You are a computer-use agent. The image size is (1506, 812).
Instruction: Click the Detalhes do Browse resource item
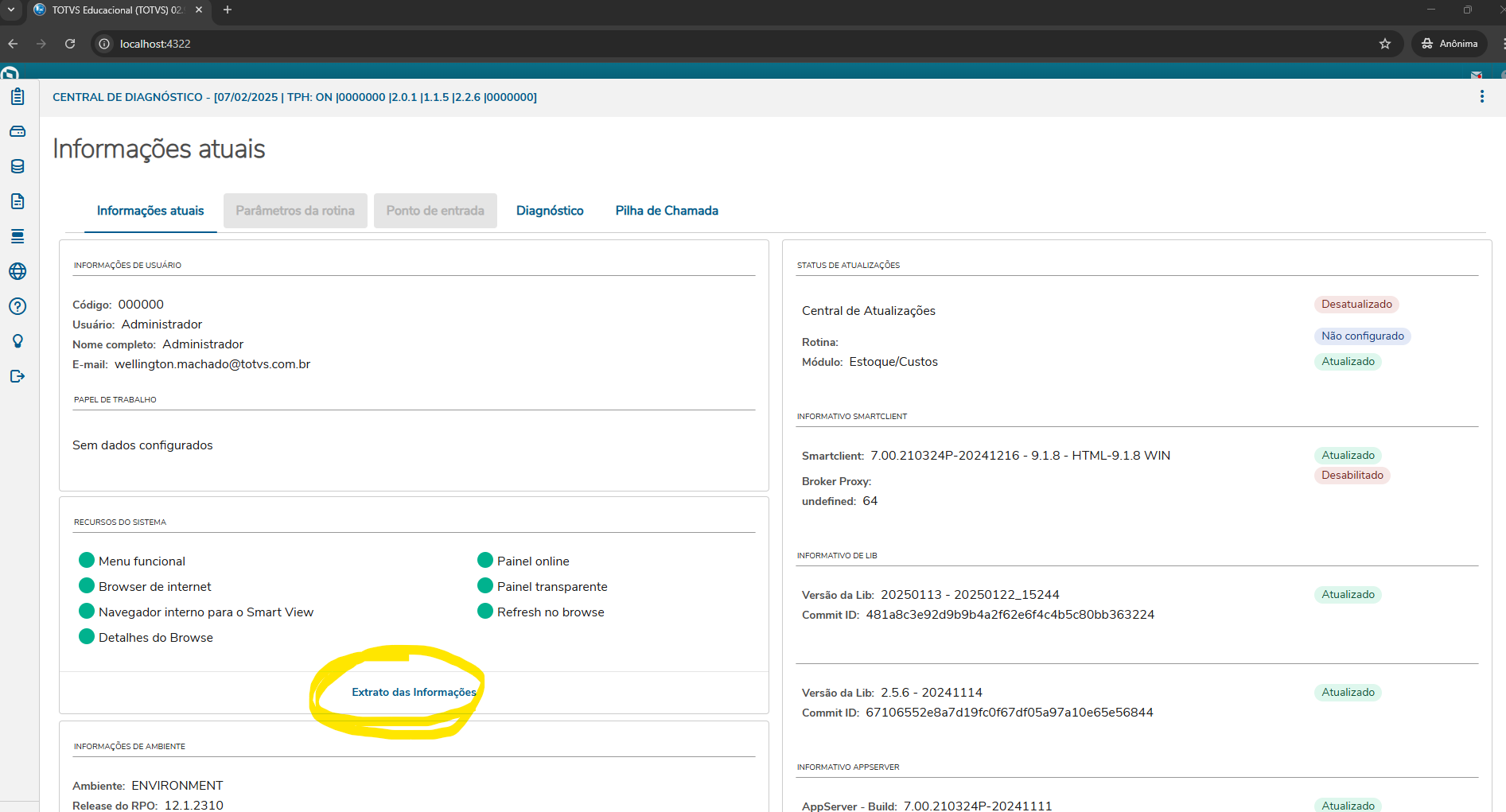click(x=146, y=637)
